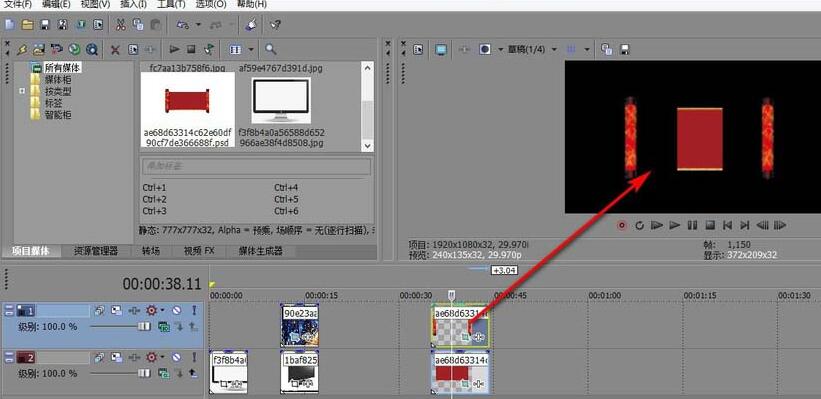
Task: Toggle preview overlays grid
Action: (571, 49)
